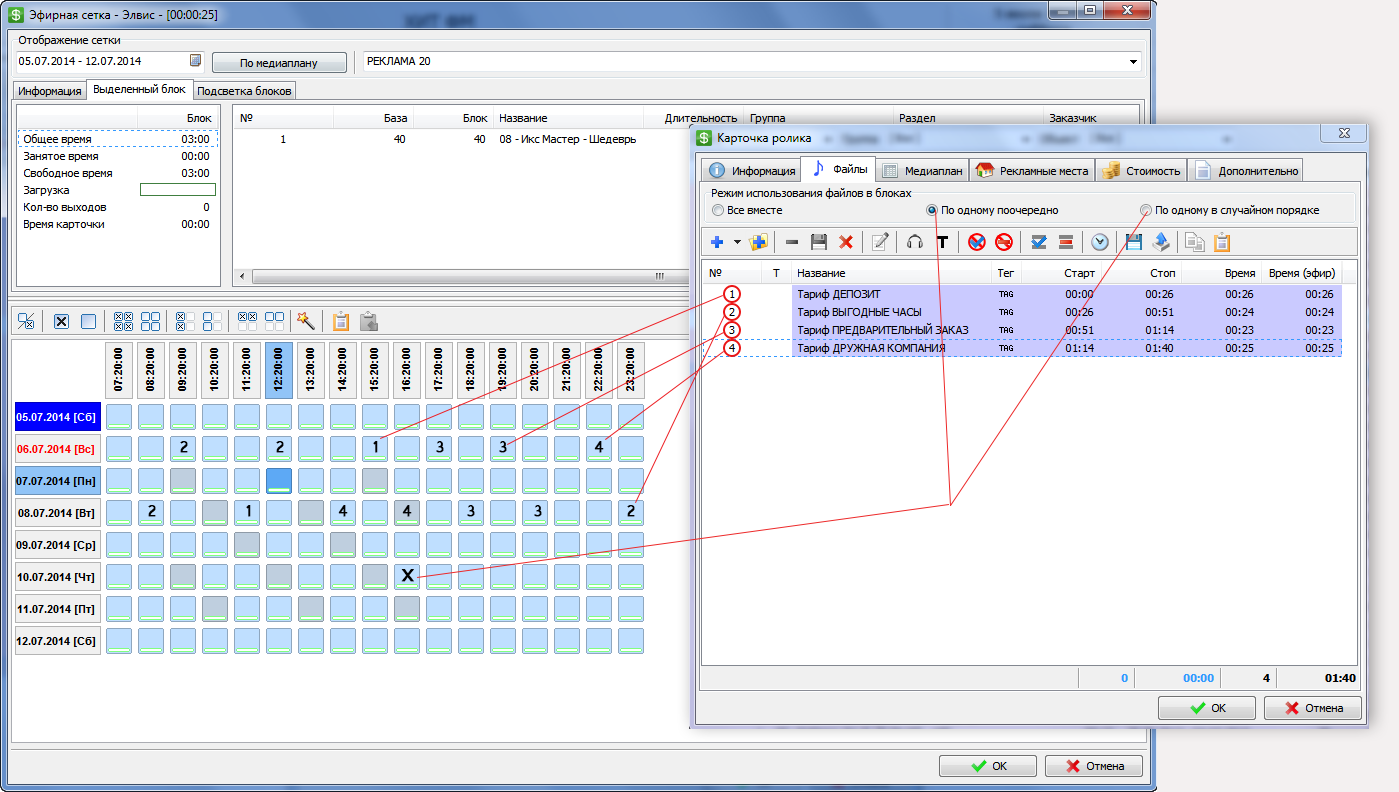
Task: Click the 12:20:00 column header
Action: point(278,370)
